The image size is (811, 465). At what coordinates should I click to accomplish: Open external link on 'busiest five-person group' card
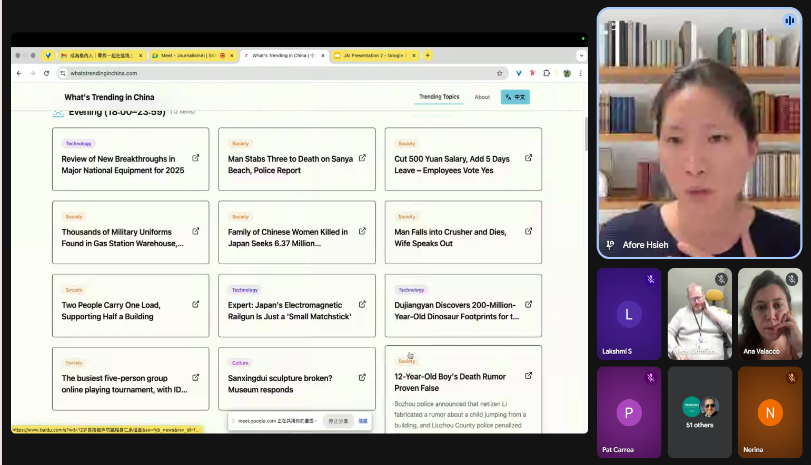pyautogui.click(x=196, y=378)
